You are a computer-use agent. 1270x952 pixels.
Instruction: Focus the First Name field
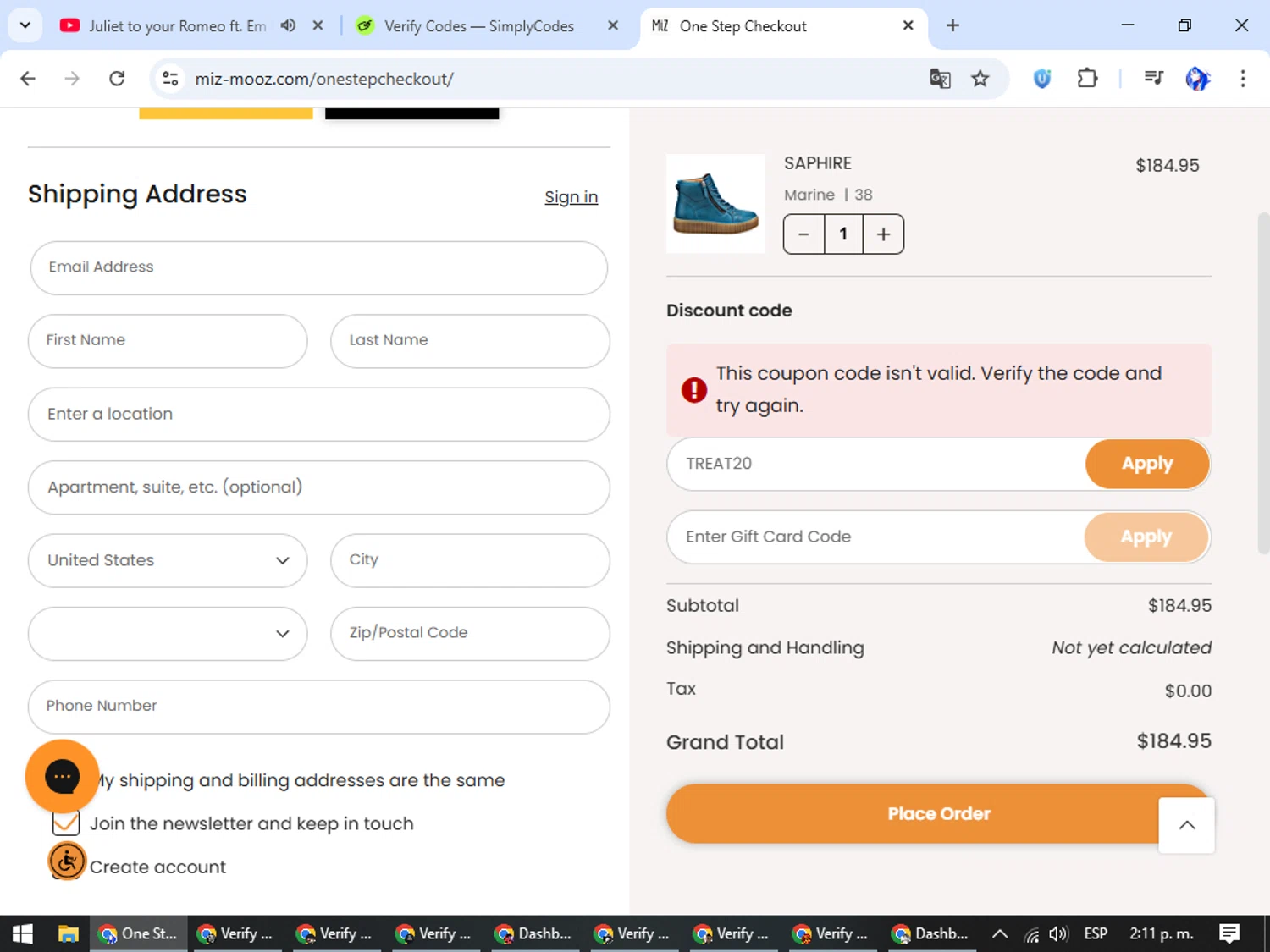(x=168, y=341)
